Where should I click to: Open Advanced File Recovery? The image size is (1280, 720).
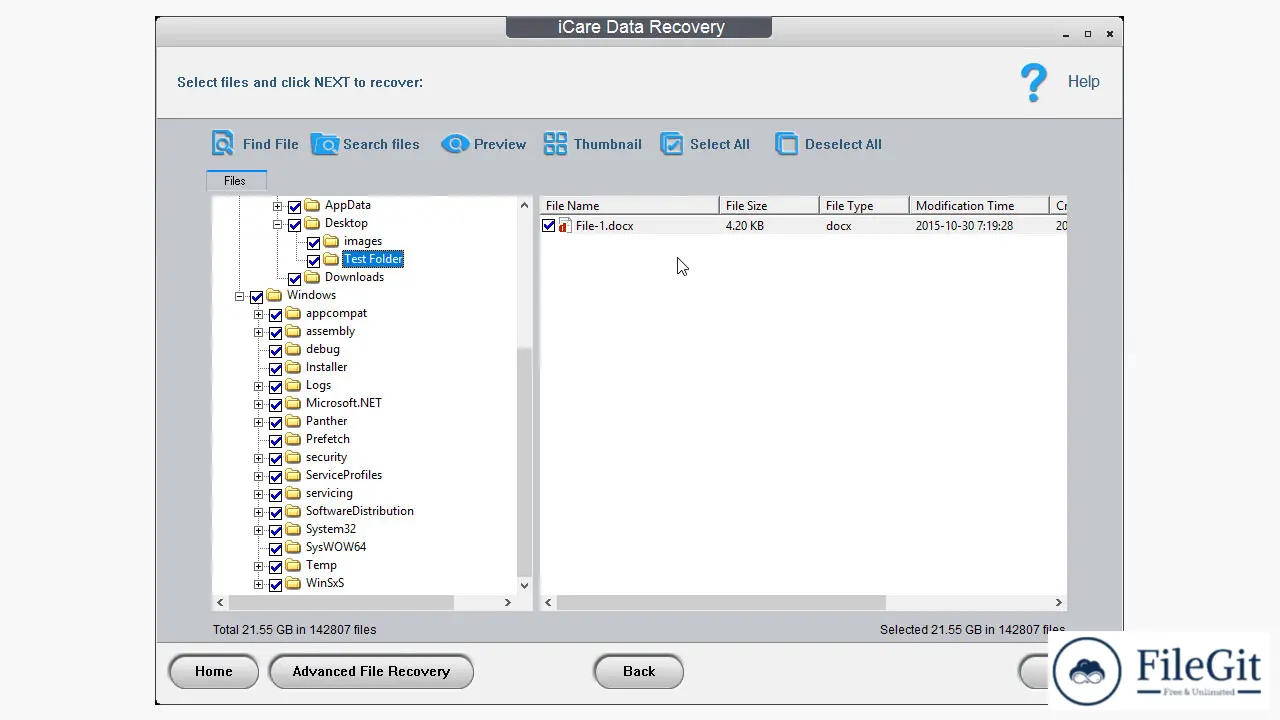[x=371, y=671]
